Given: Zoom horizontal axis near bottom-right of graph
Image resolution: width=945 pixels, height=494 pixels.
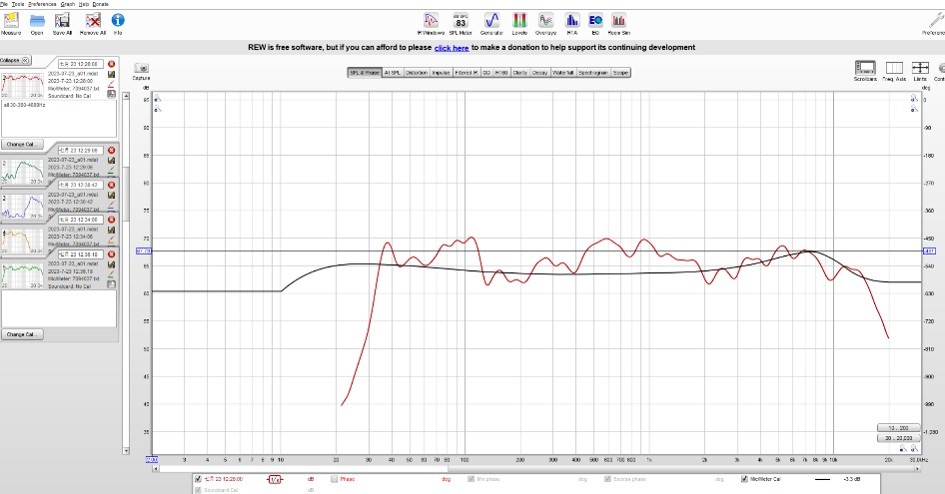Looking at the screenshot, I should [914, 449].
